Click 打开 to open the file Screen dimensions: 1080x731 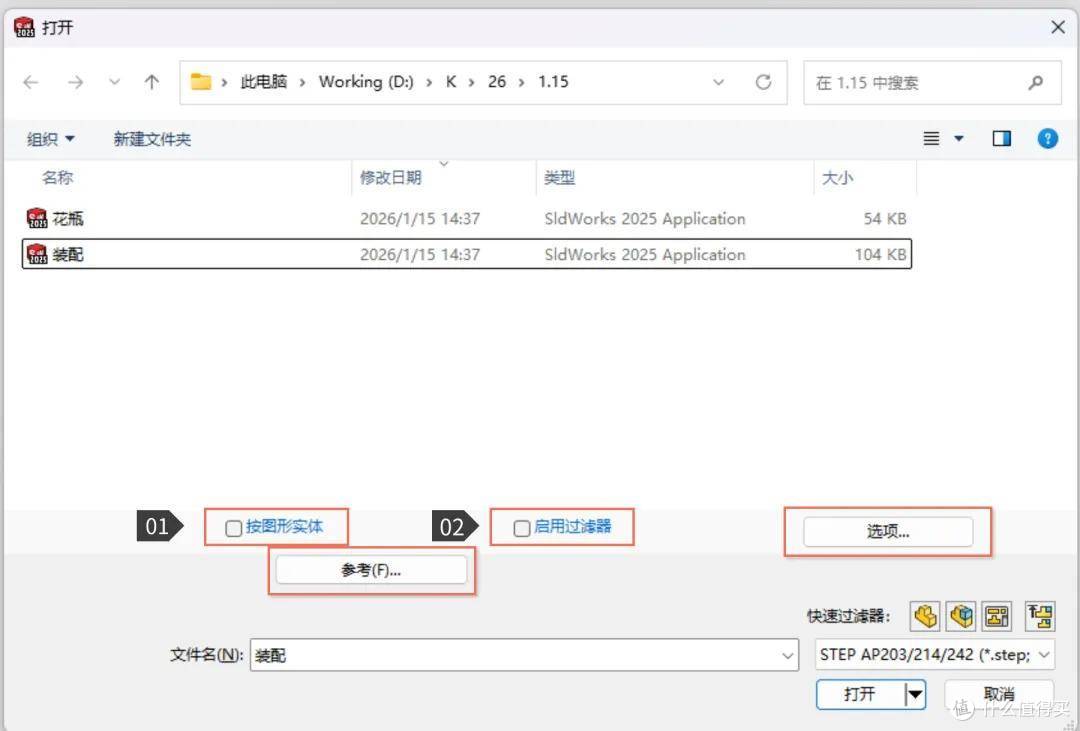[860, 694]
